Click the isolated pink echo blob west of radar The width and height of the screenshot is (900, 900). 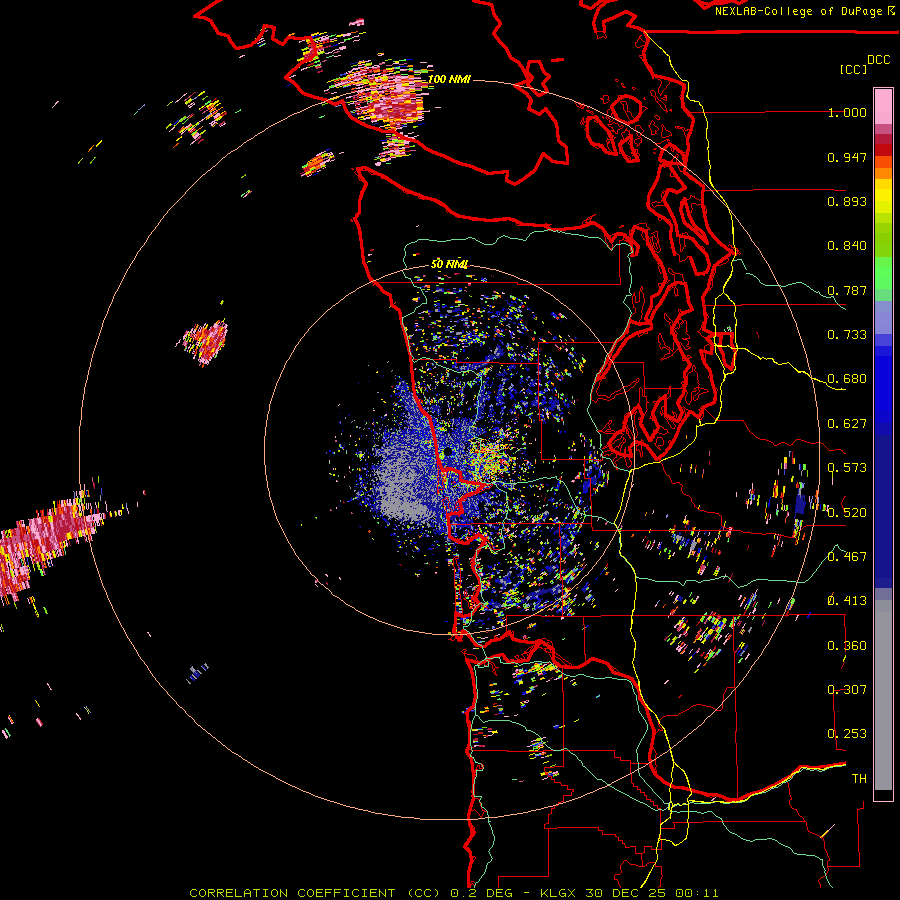pyautogui.click(x=205, y=342)
